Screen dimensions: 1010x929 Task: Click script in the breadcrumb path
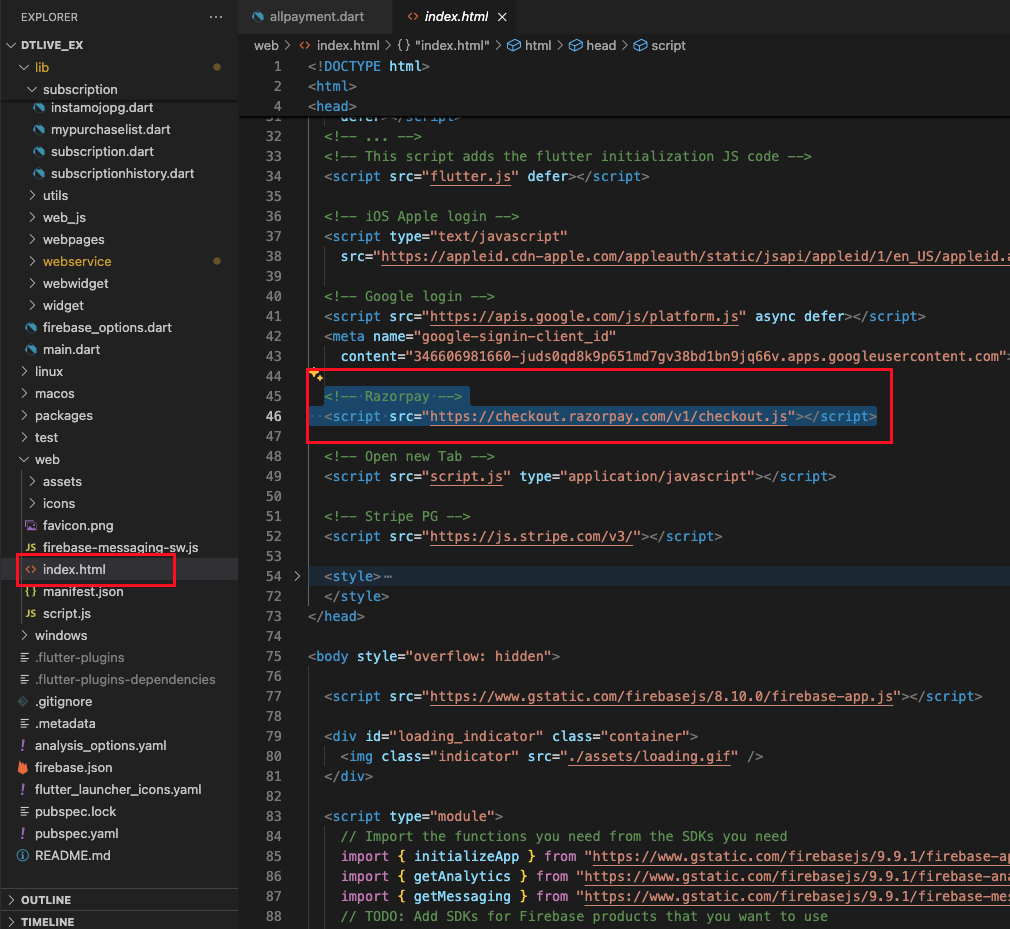(668, 45)
